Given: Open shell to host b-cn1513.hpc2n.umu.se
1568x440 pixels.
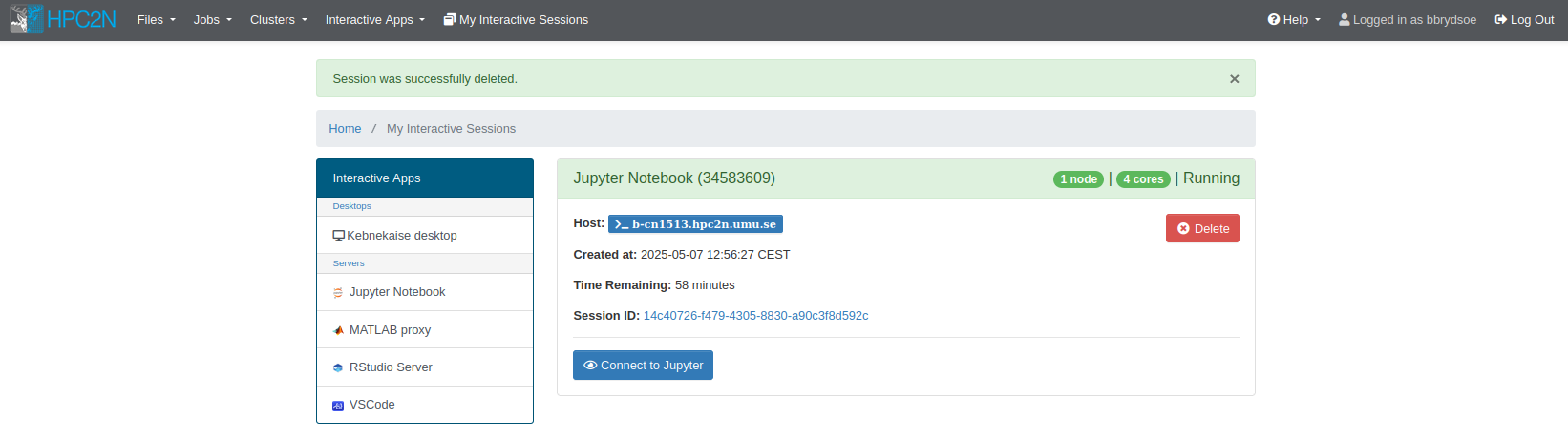Looking at the screenshot, I should point(695,224).
